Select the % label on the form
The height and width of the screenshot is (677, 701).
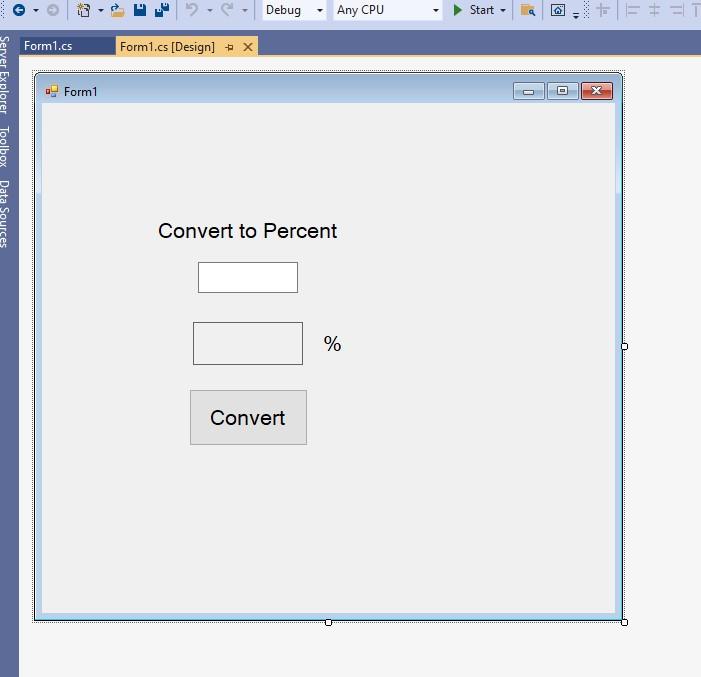coord(332,344)
